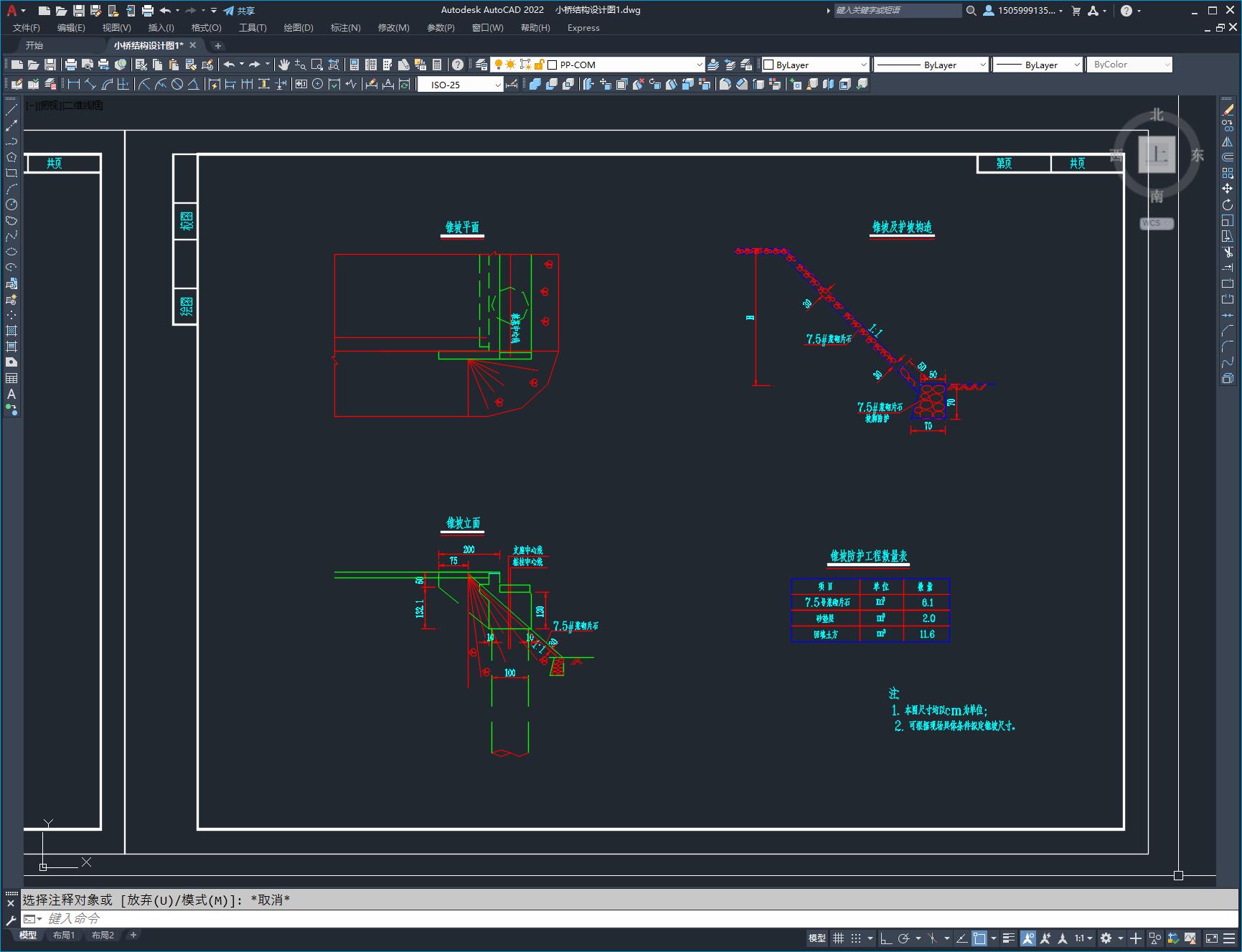Click the Plot print icon in standard toolbar
This screenshot has height=952, width=1242.
point(71,65)
